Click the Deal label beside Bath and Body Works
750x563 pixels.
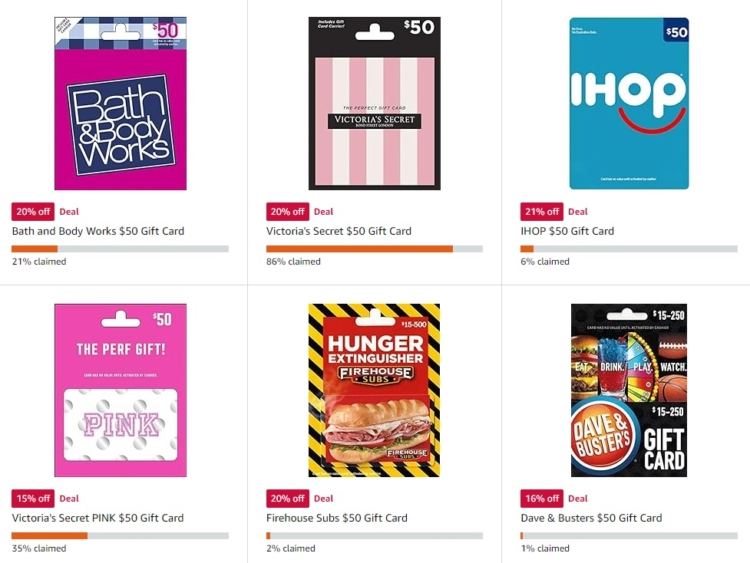coord(69,211)
